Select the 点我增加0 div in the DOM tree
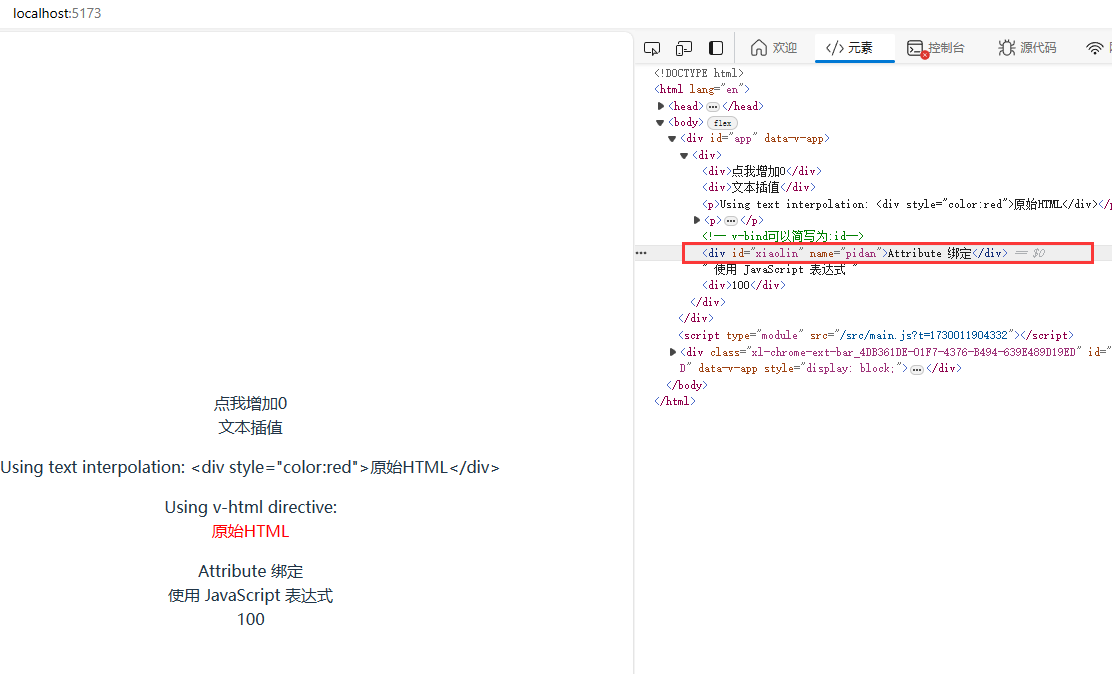This screenshot has width=1112, height=674. point(762,171)
